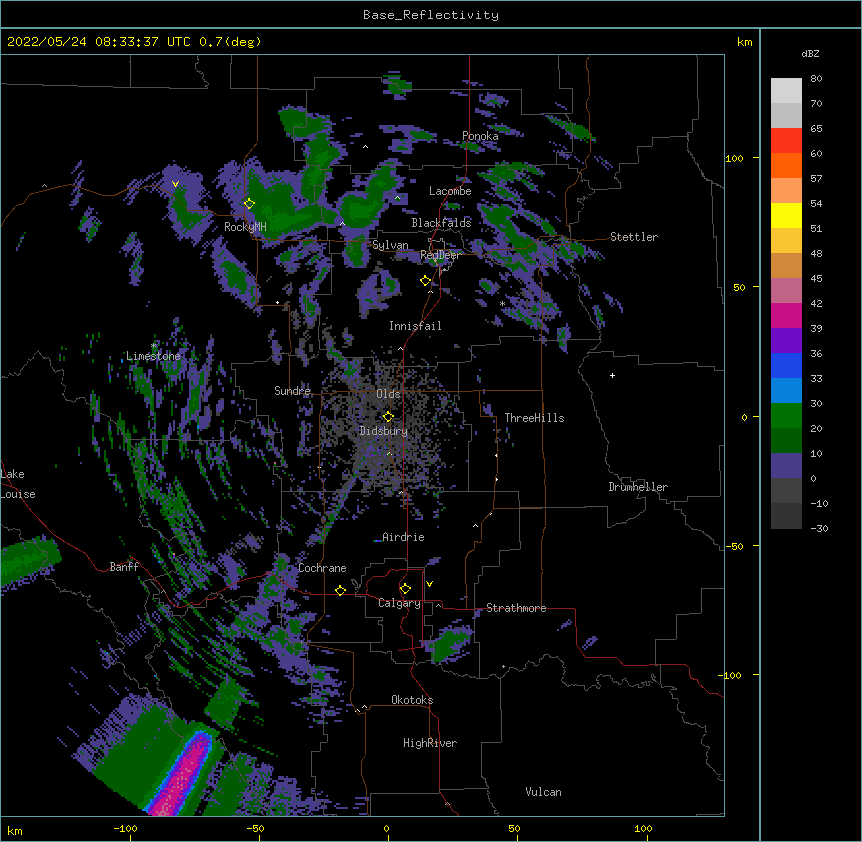
Task: Select the Strathmore map label
Action: [x=516, y=608]
